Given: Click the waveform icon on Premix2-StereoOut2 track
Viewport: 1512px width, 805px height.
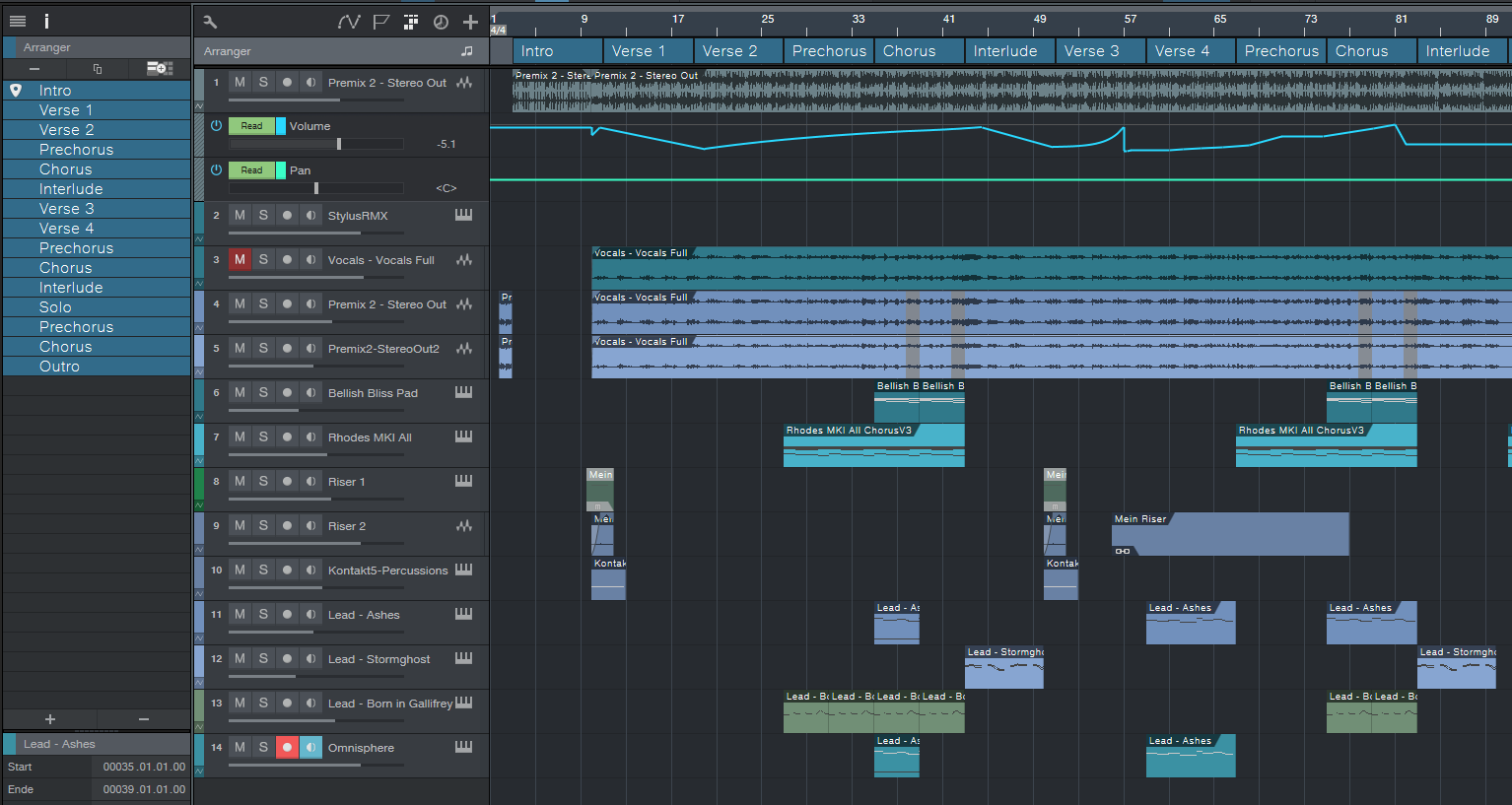Looking at the screenshot, I should click(464, 349).
